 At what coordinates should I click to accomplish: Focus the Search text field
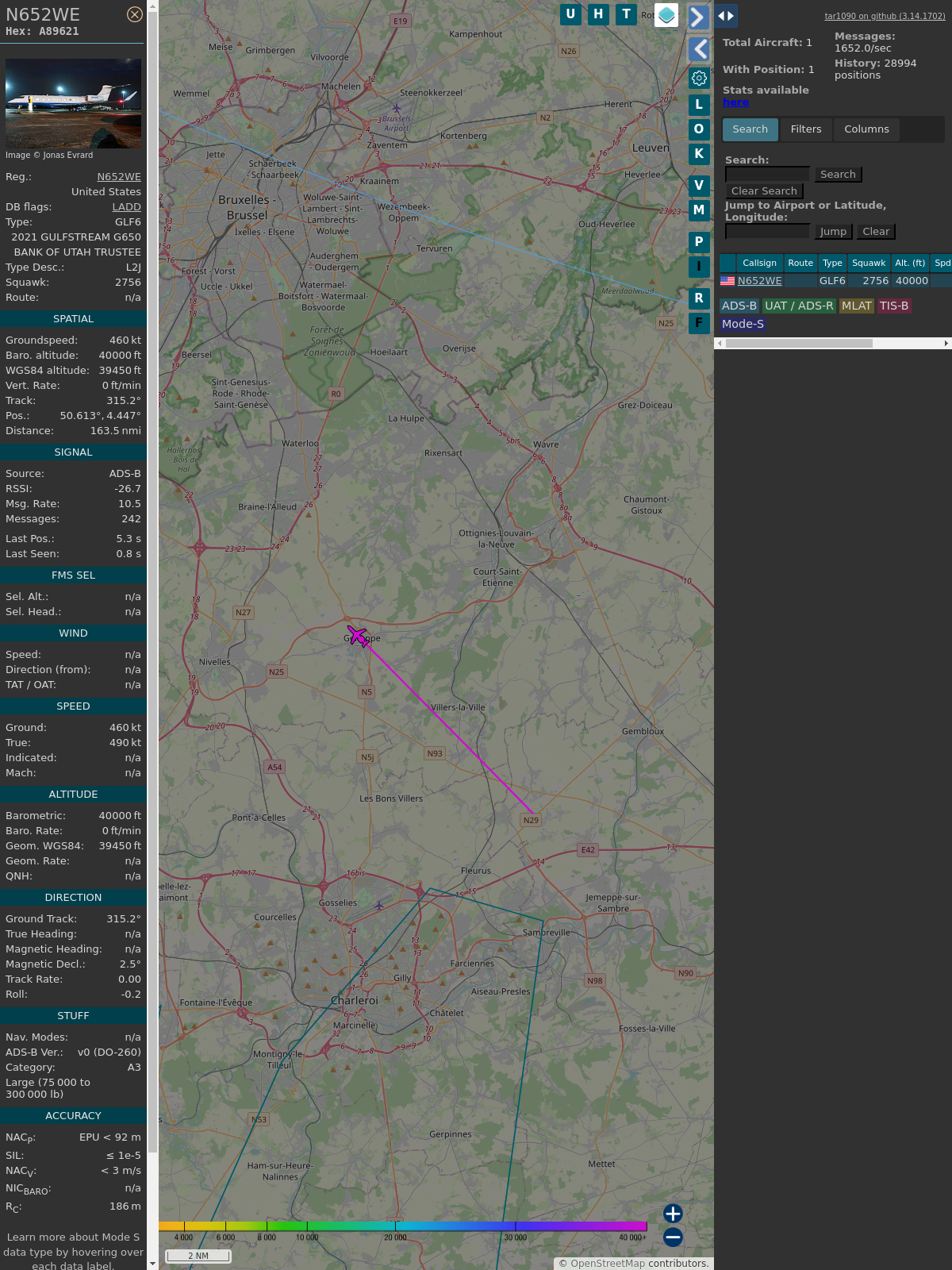(x=767, y=175)
